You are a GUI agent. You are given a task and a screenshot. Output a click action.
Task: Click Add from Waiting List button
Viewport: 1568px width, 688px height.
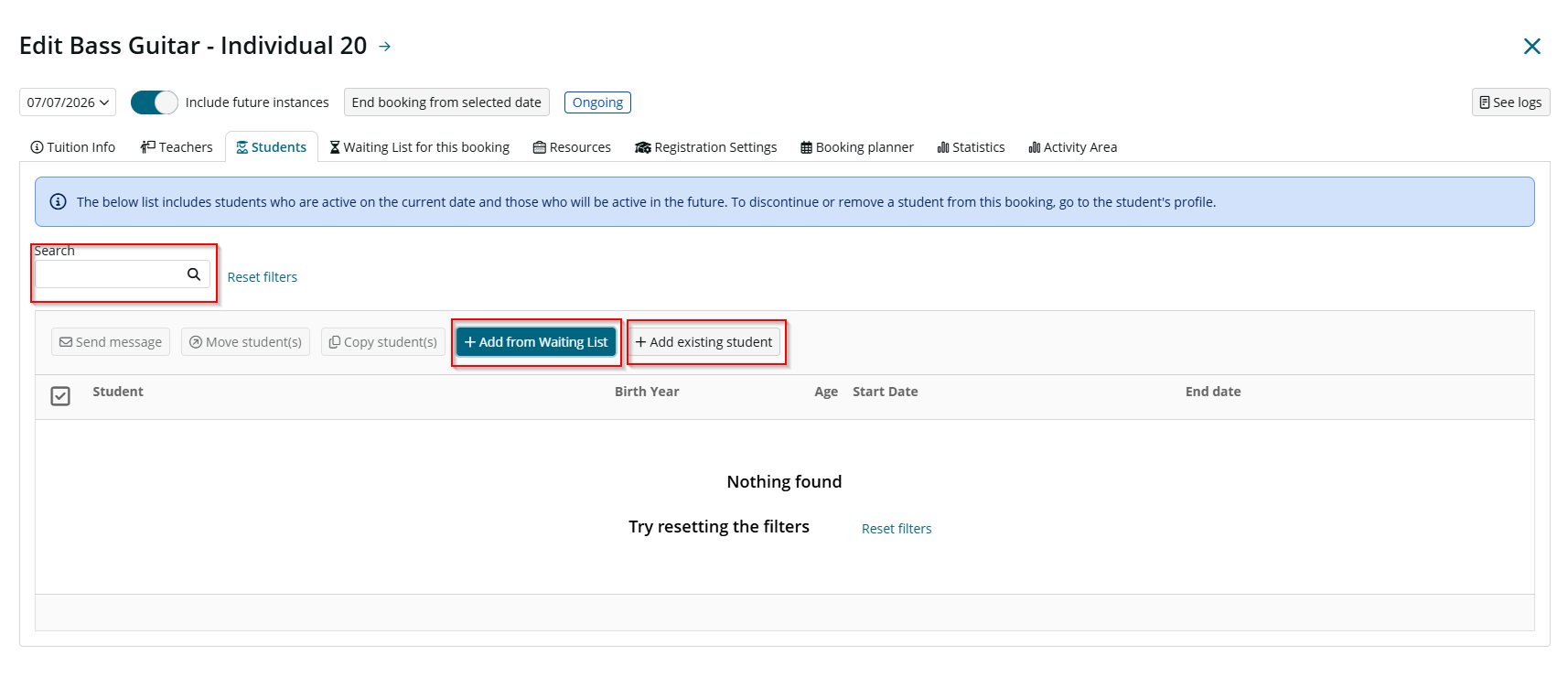(536, 342)
